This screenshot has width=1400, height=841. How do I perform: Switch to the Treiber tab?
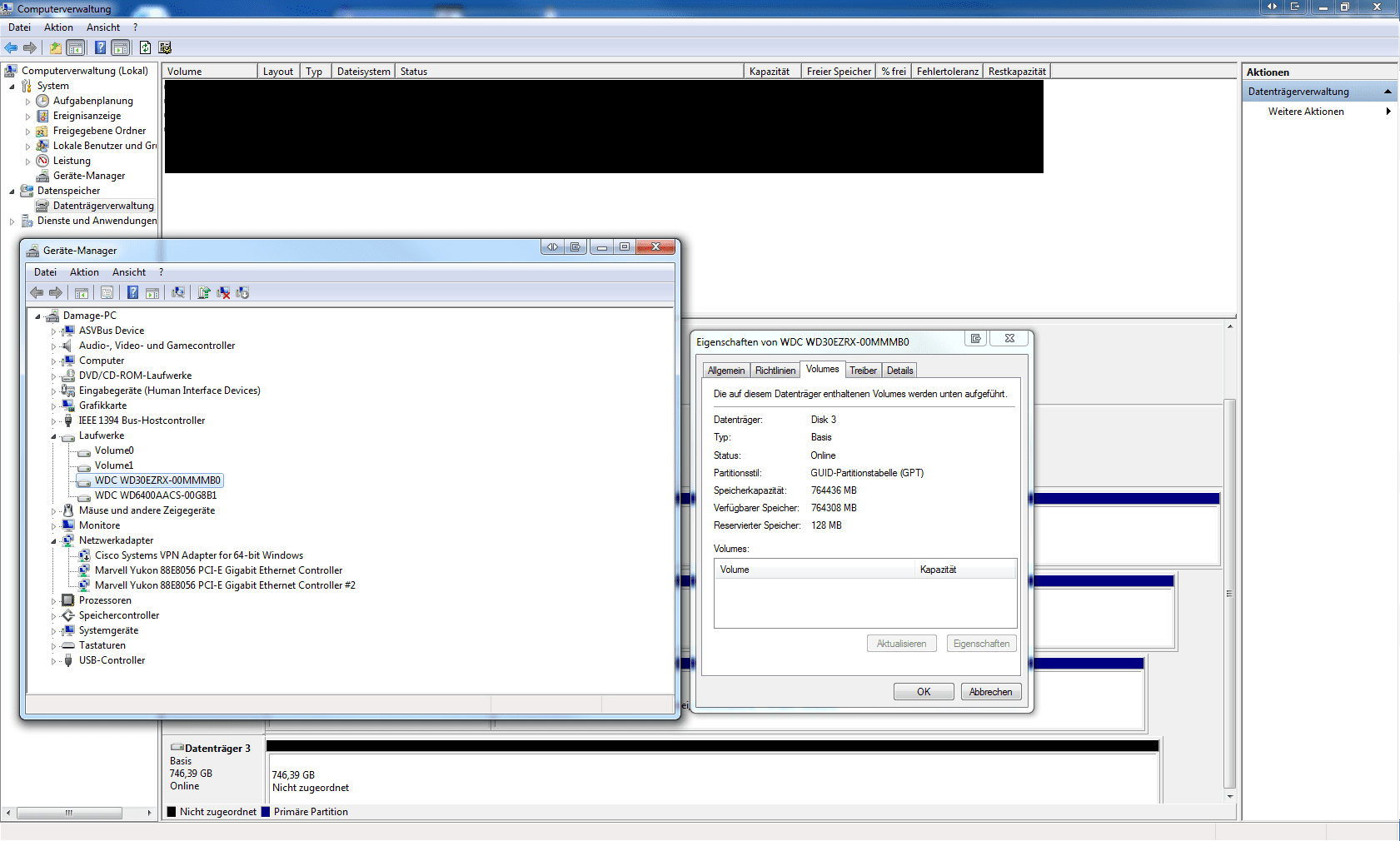pyautogui.click(x=863, y=371)
